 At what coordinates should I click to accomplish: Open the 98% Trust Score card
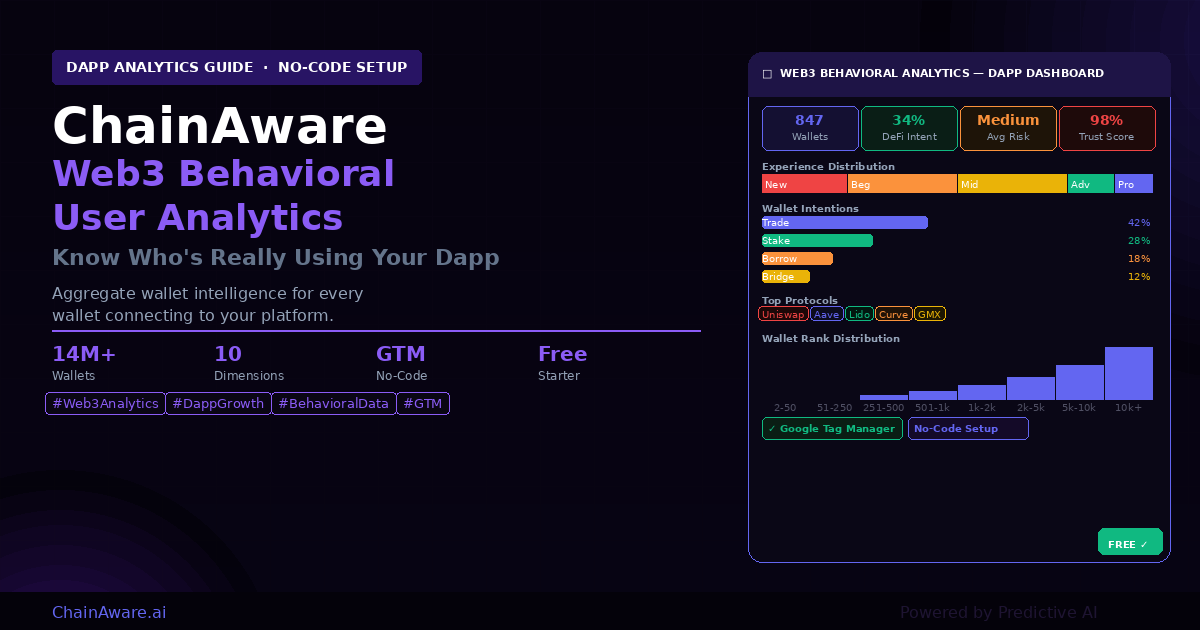1107,128
